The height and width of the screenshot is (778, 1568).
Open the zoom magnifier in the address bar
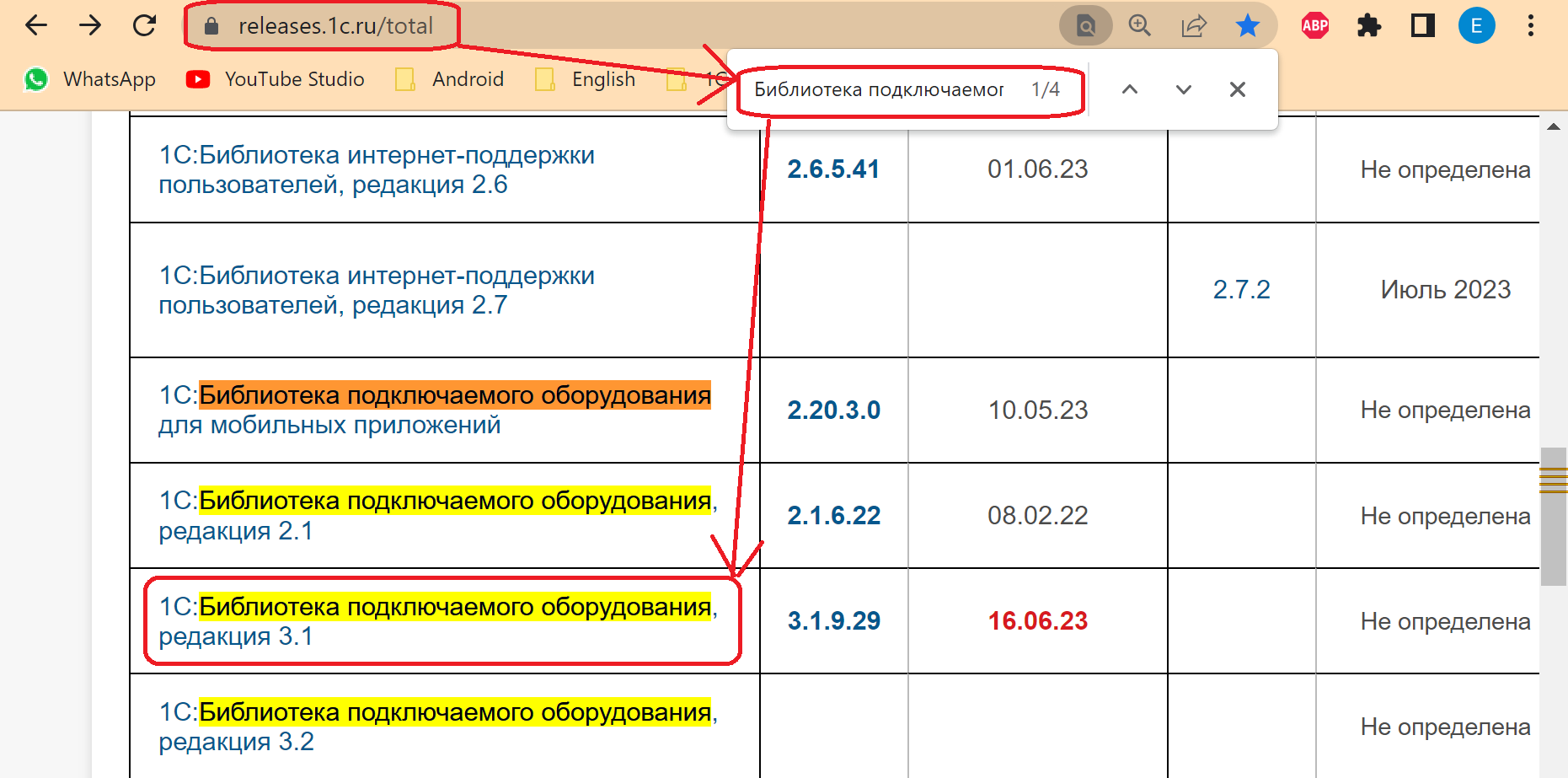(x=1140, y=26)
